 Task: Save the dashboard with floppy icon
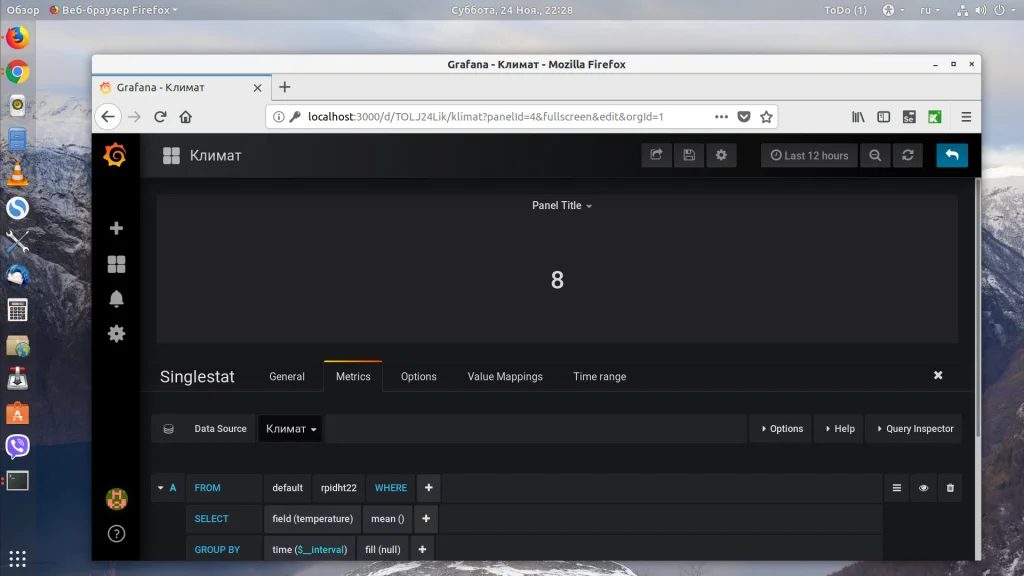click(688, 155)
